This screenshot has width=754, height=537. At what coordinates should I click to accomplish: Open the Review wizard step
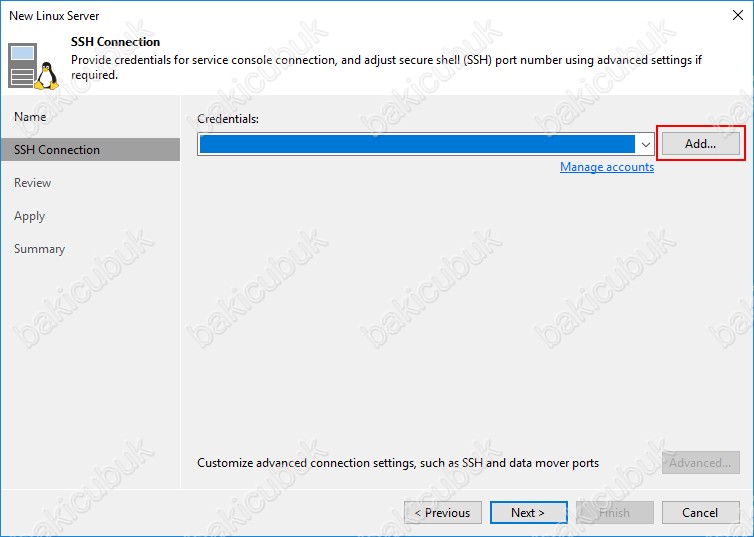point(32,183)
